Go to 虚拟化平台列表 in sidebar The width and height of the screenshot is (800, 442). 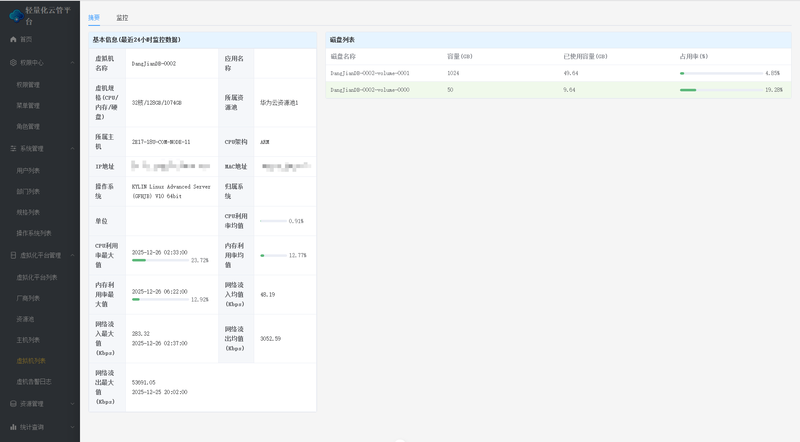click(x=37, y=278)
